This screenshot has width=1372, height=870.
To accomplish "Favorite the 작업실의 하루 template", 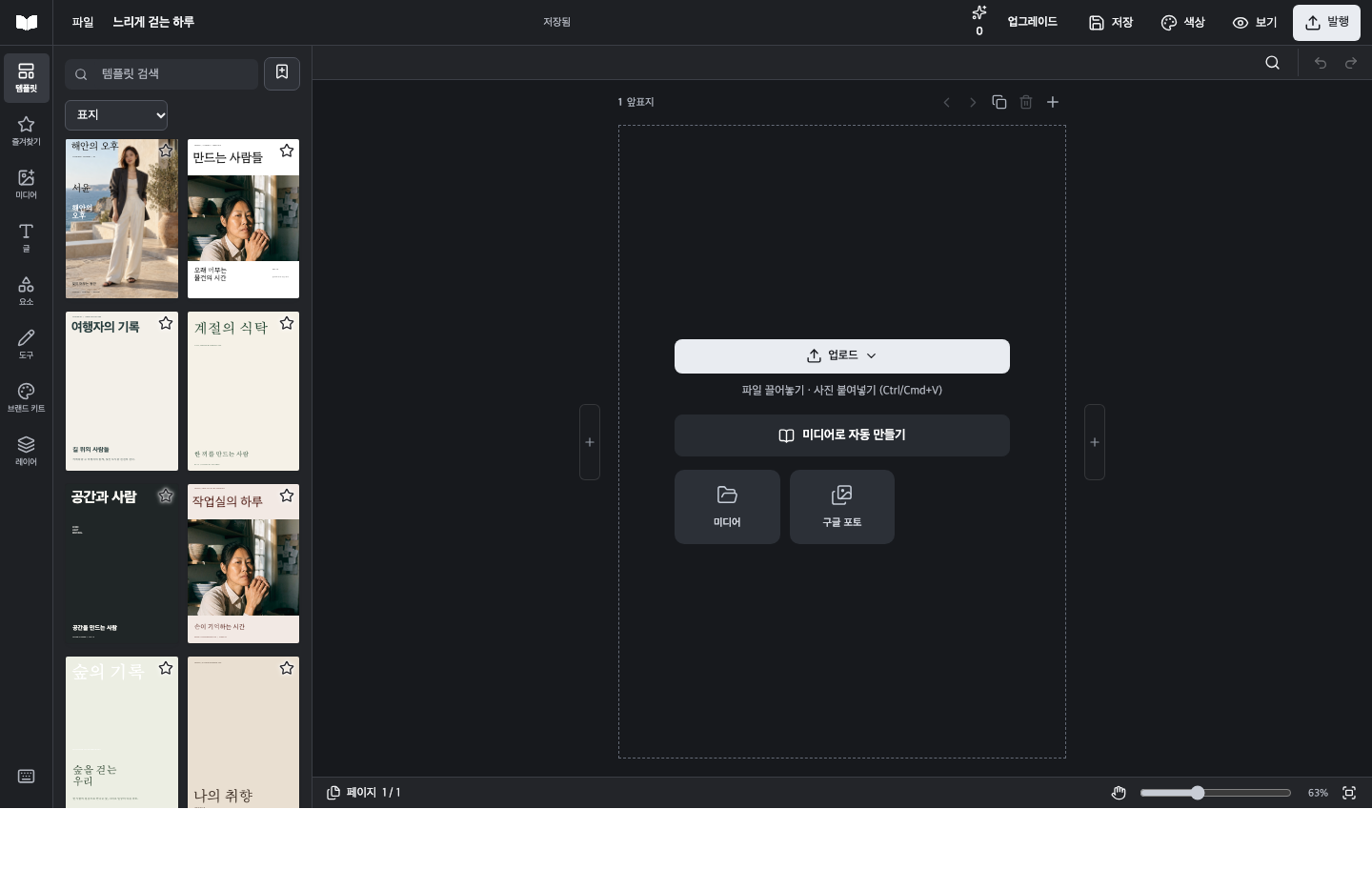I will point(287,496).
